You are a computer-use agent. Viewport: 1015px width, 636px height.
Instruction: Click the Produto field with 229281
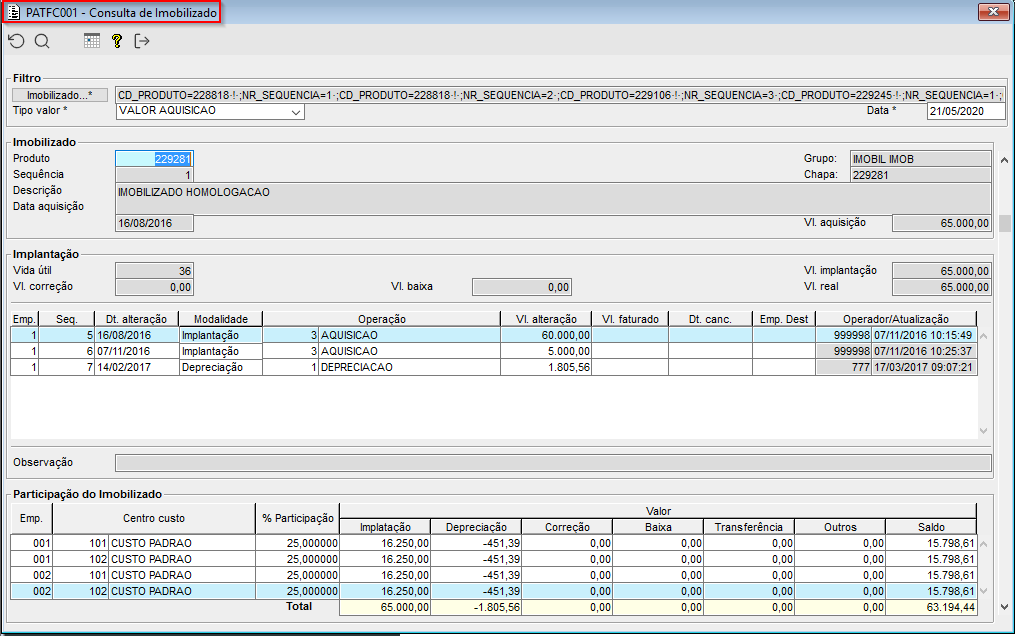pyautogui.click(x=154, y=158)
